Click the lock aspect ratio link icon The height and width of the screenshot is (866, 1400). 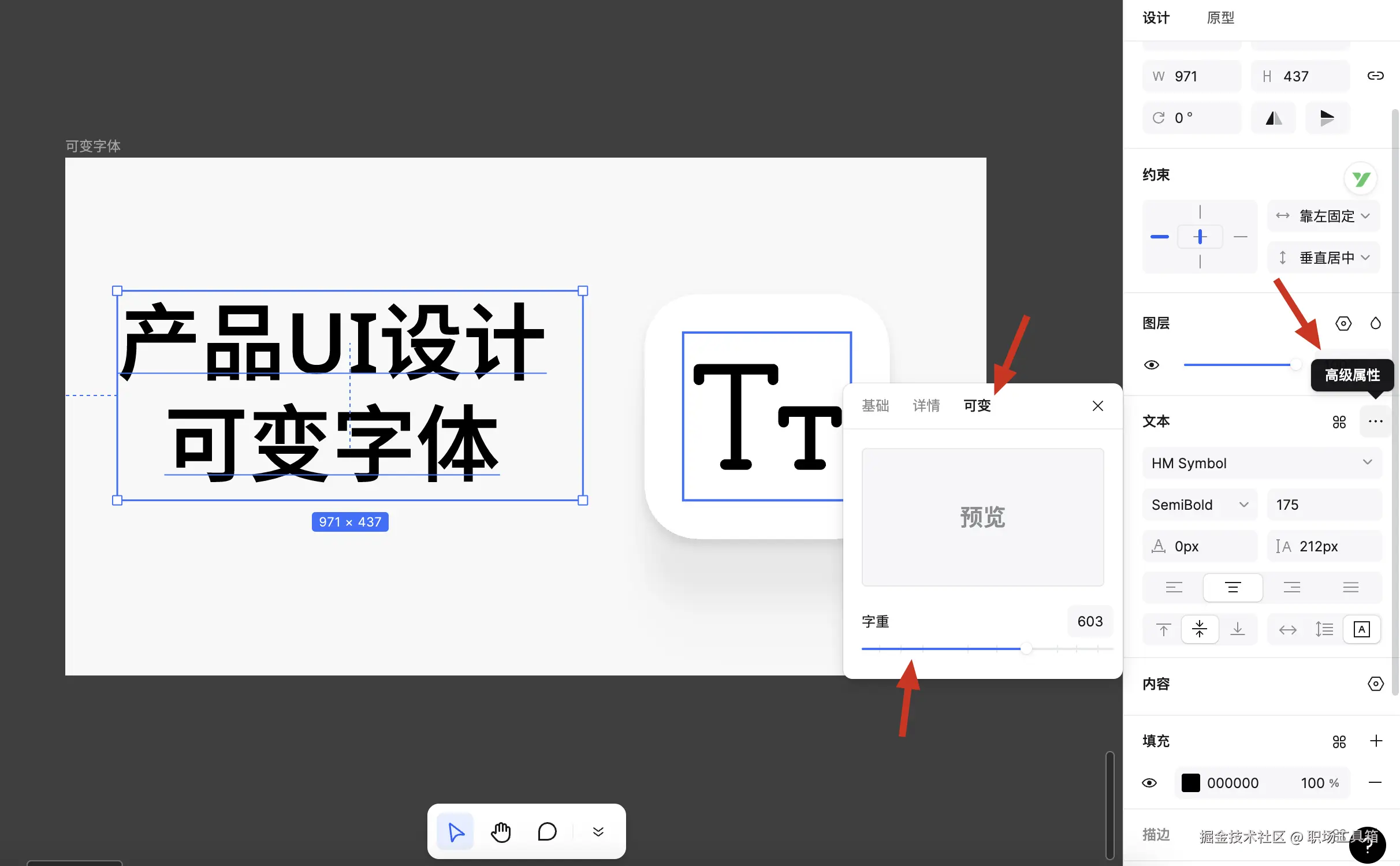[1375, 76]
